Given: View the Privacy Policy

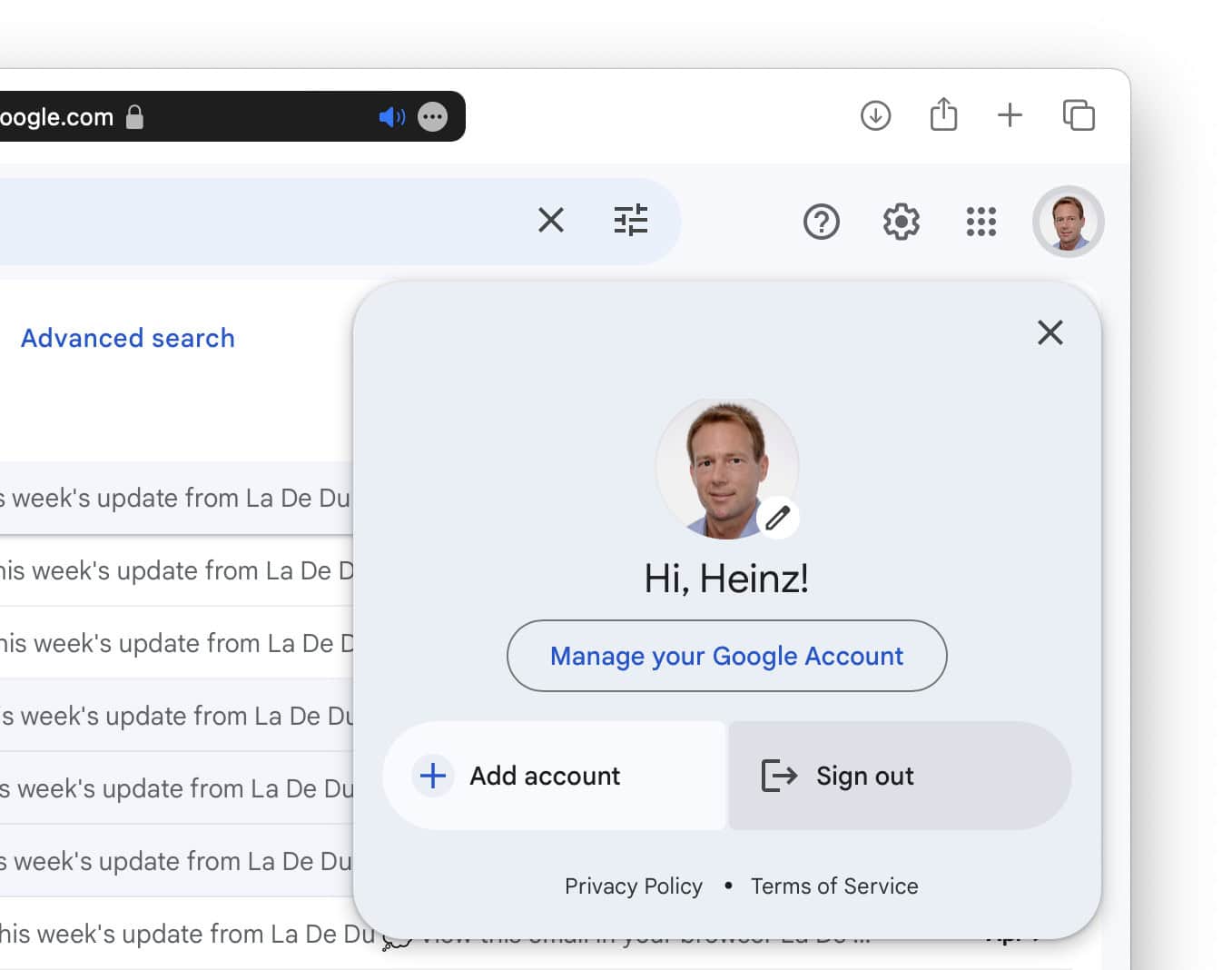Looking at the screenshot, I should coord(634,886).
